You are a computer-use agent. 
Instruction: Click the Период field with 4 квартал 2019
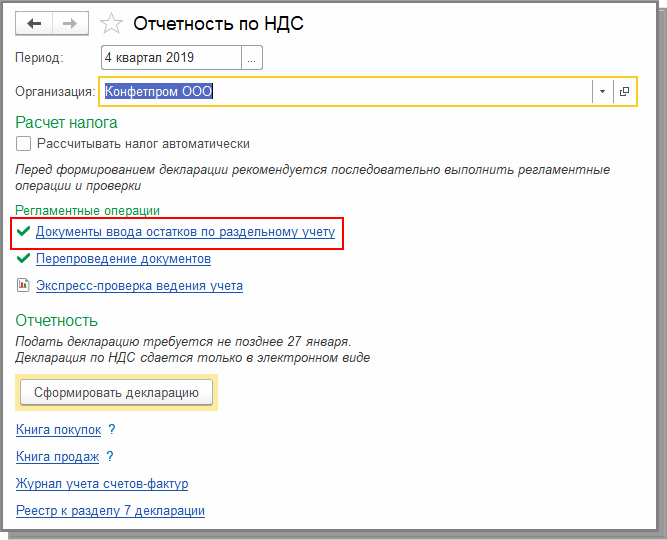point(170,59)
